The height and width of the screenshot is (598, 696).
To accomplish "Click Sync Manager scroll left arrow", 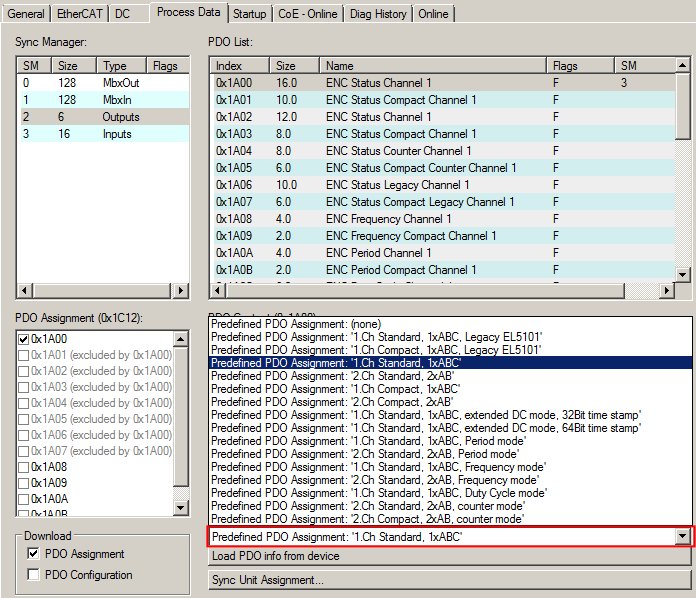I will (x=24, y=290).
